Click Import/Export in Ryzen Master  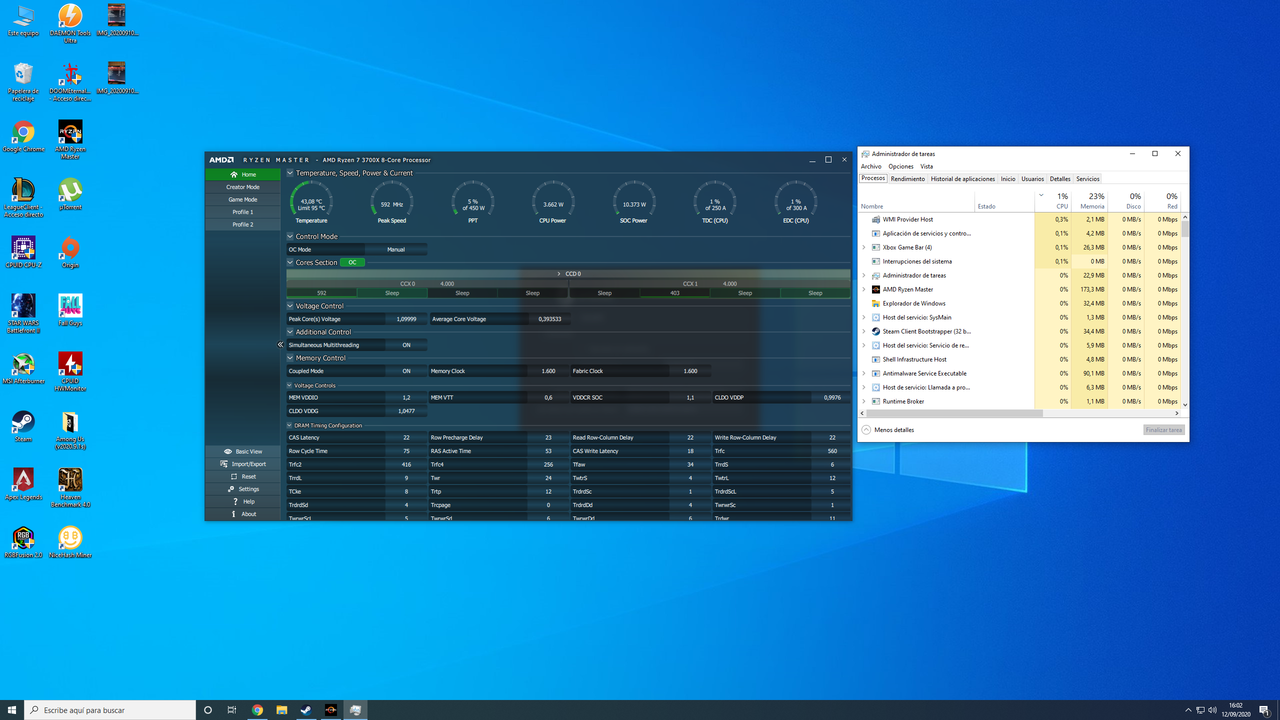pos(243,464)
